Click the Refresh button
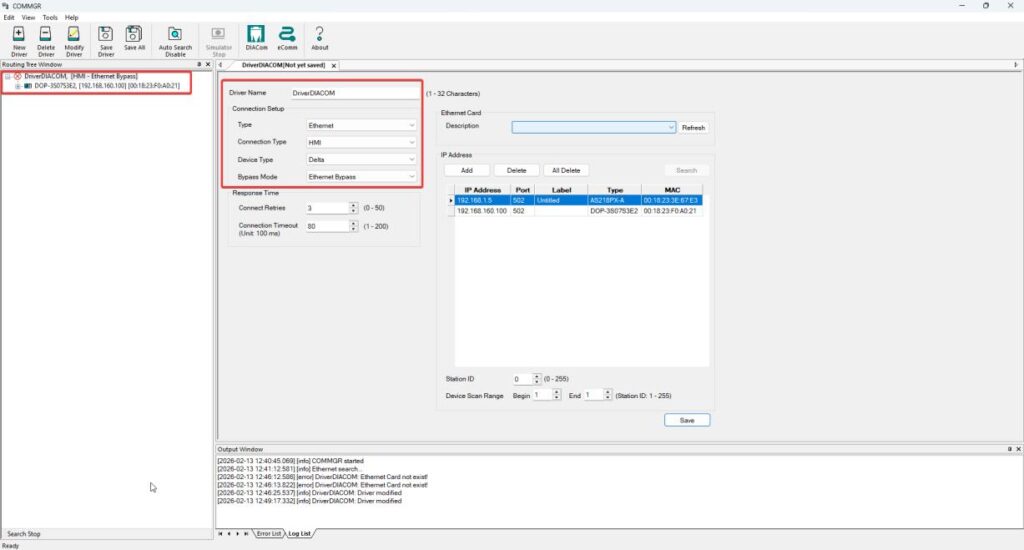 [693, 128]
